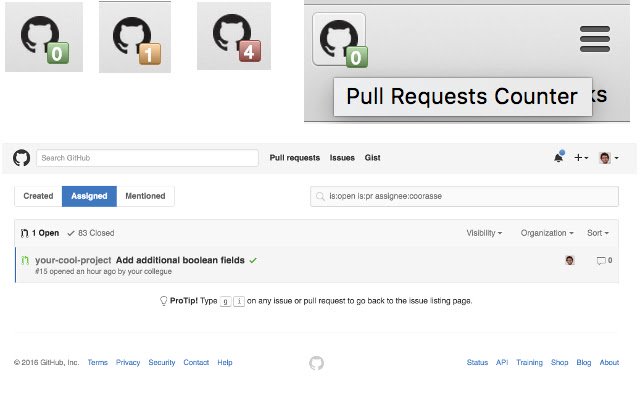Open notifications bell icon
Image resolution: width=640 pixels, height=400 pixels.
[559, 157]
